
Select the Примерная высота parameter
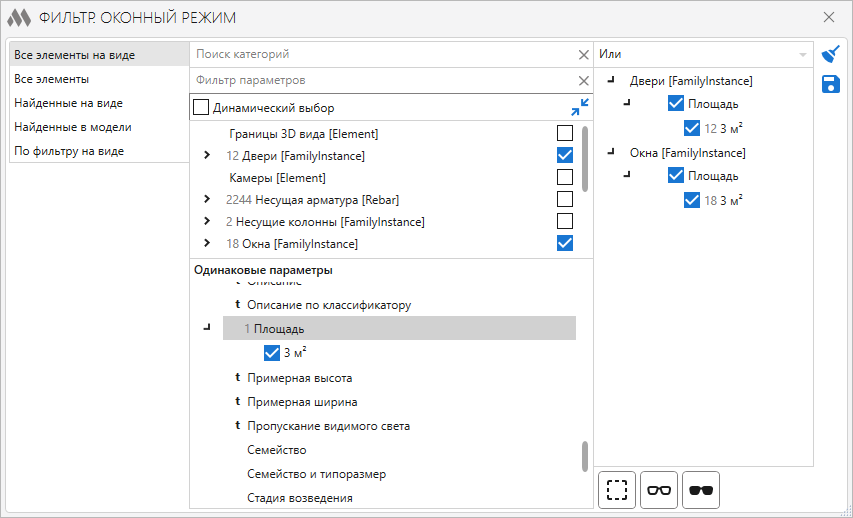point(299,378)
